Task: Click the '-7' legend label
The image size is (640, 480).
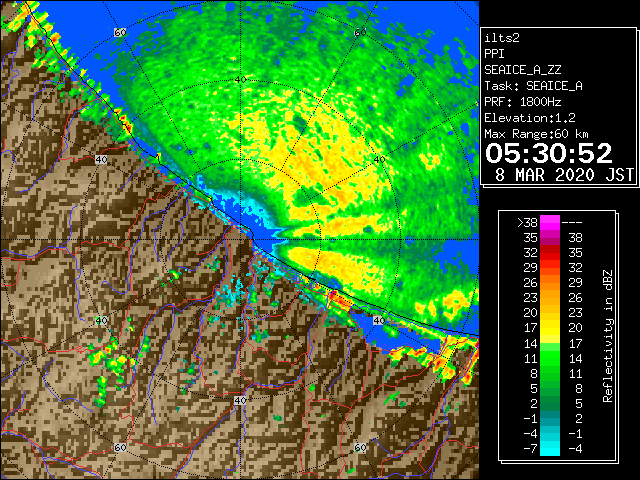Action: pyautogui.click(x=530, y=449)
